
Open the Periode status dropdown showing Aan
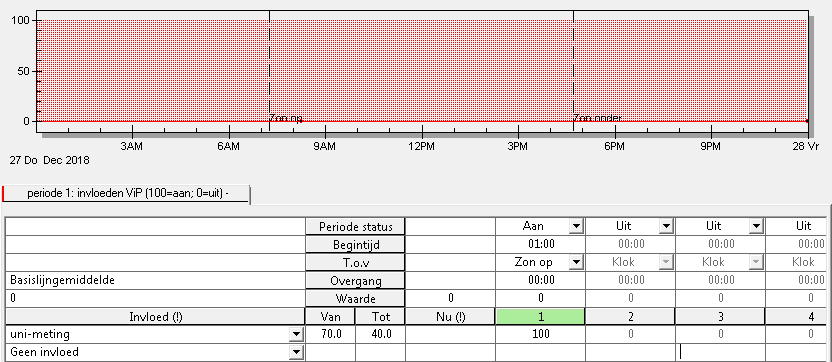tap(576, 227)
